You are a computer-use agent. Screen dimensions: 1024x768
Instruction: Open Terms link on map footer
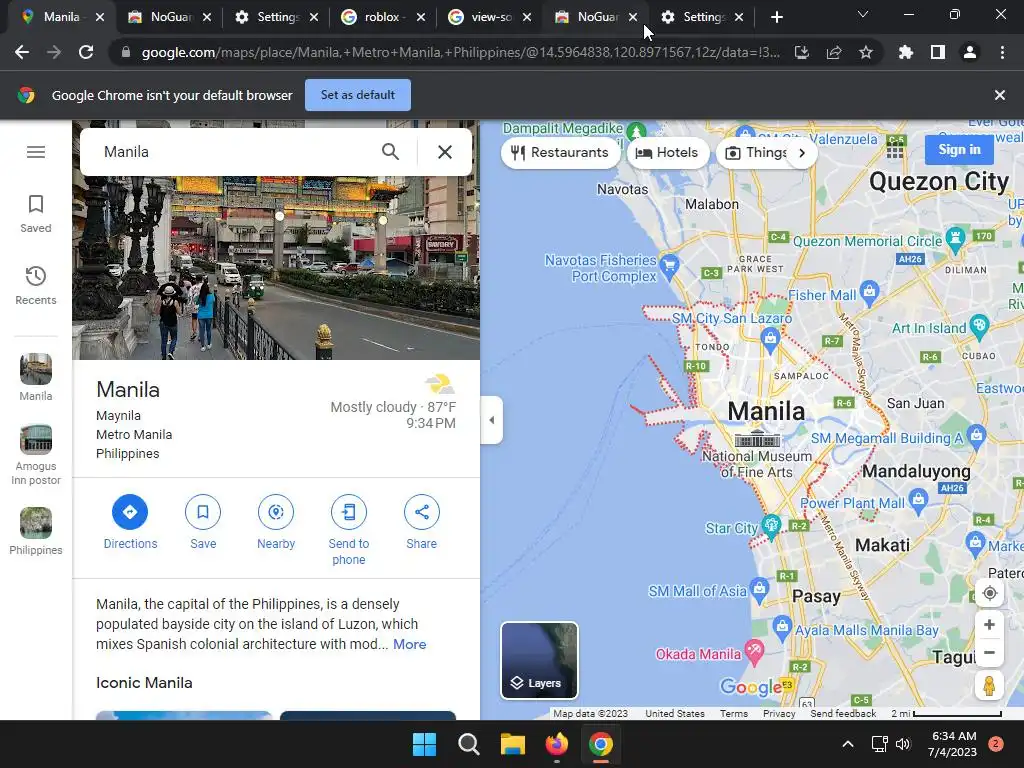click(x=734, y=714)
